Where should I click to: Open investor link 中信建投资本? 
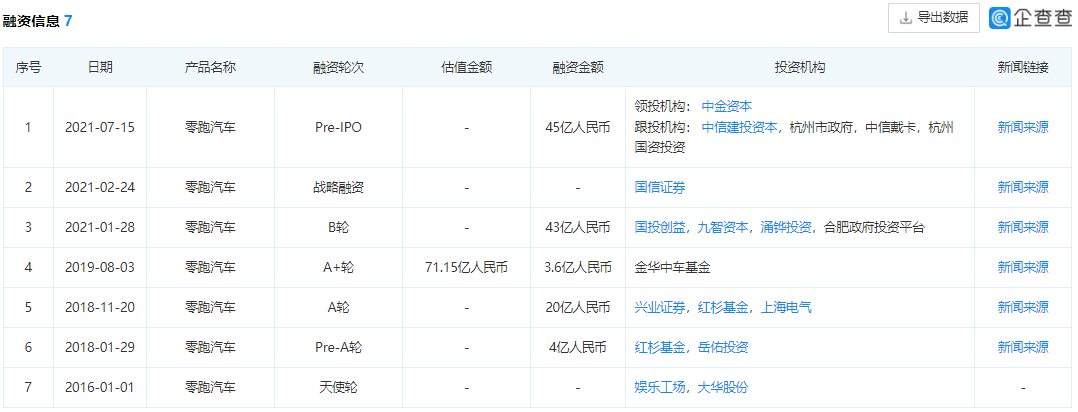[x=739, y=127]
